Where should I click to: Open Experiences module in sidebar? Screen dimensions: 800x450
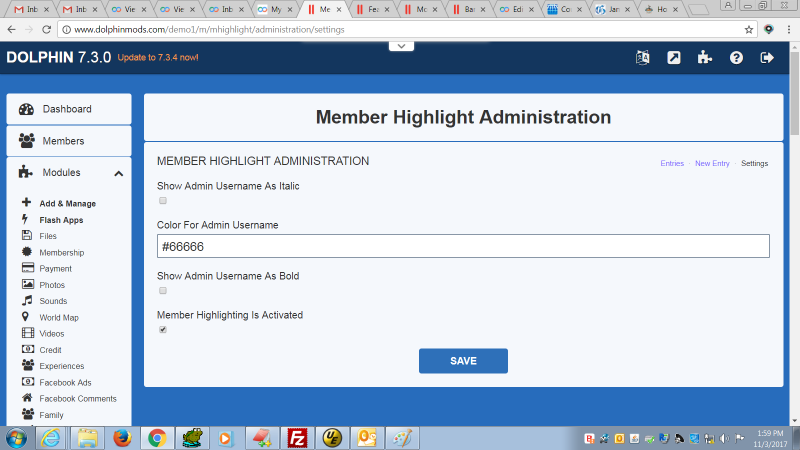(62, 366)
